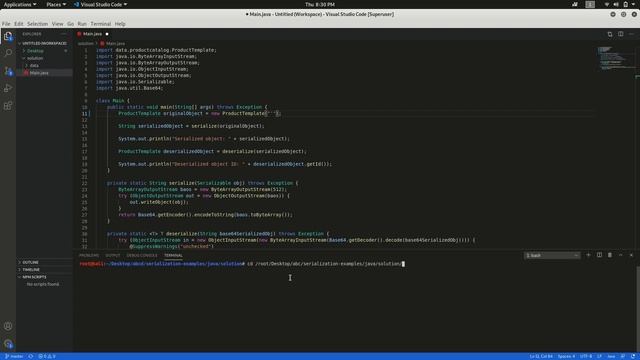Open the Explorer panel more actions ellipsis
This screenshot has height=360, width=640.
64,34
